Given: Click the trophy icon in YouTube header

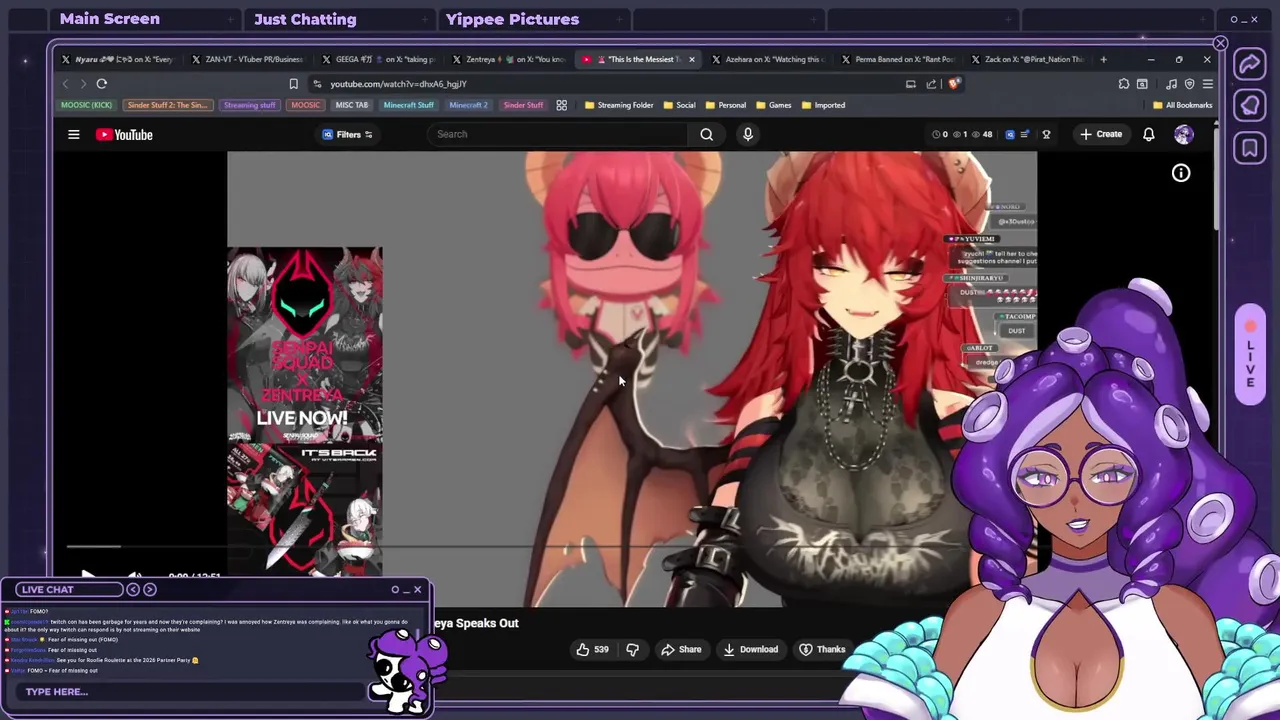Looking at the screenshot, I should 1046,134.
